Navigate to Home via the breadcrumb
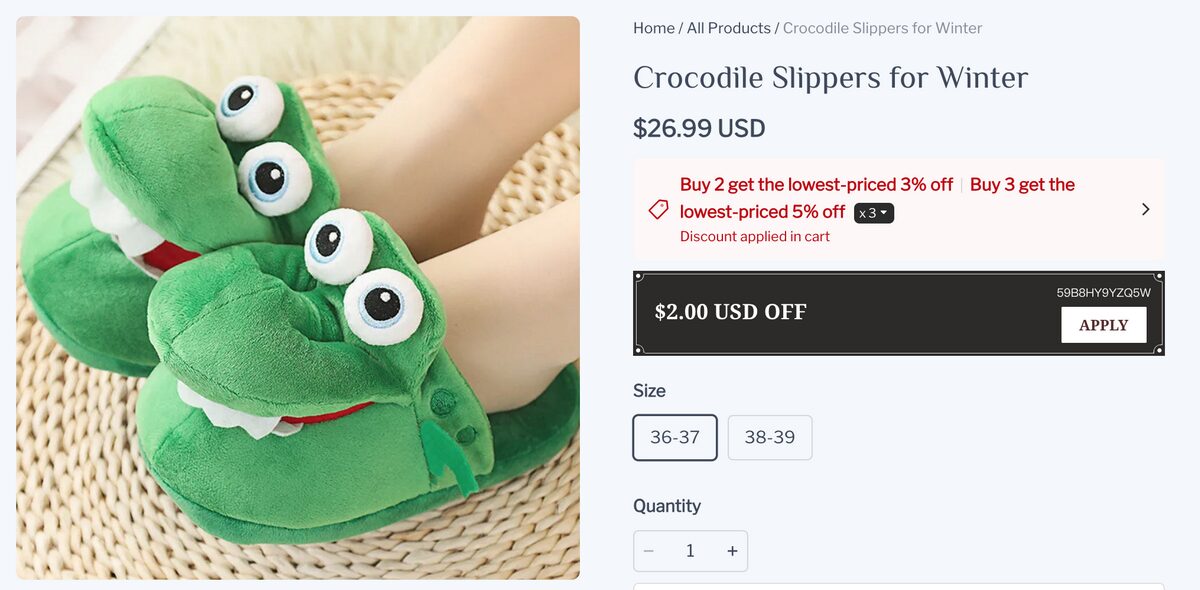1200x590 pixels. 653,28
